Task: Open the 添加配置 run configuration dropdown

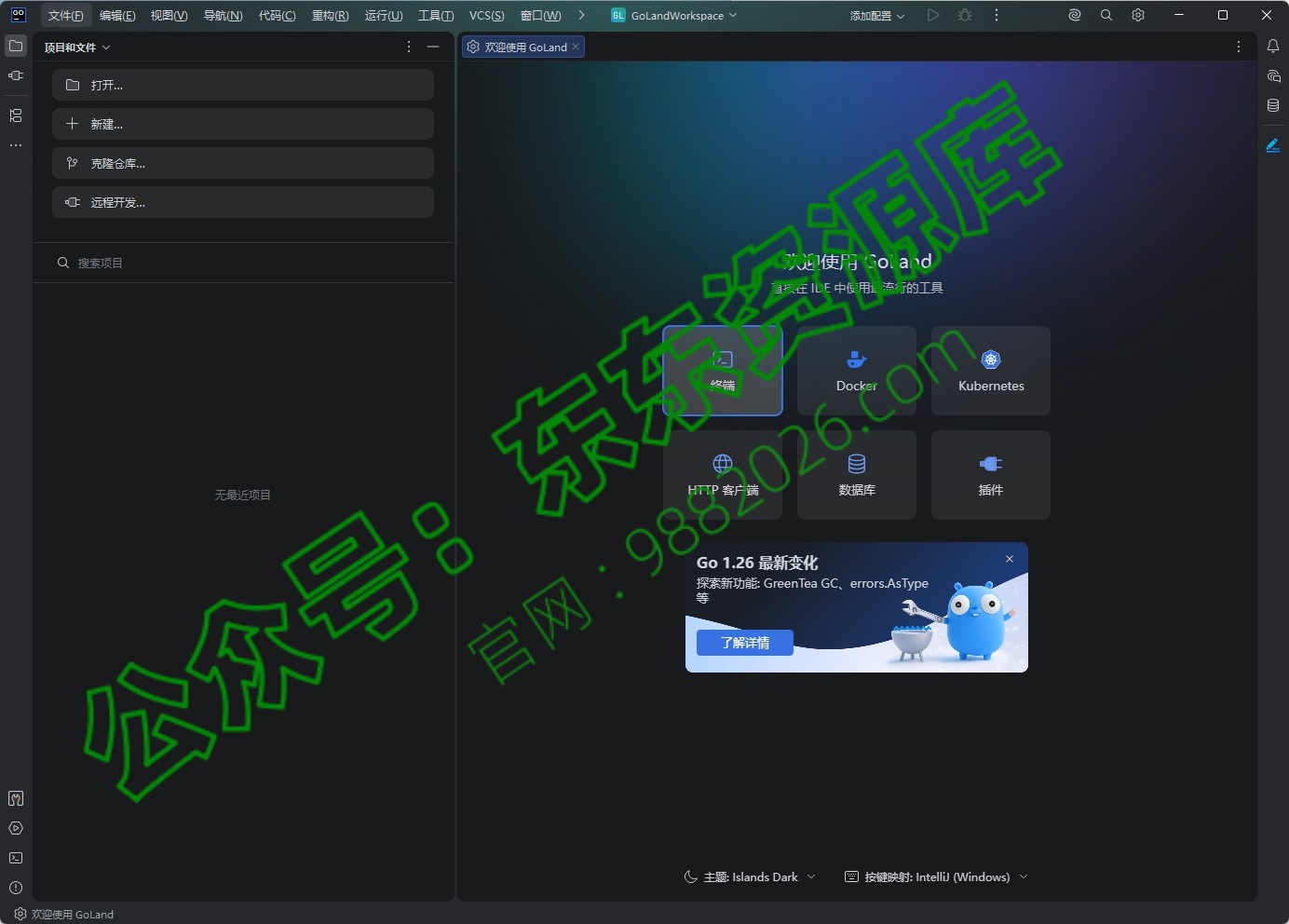Action: pyautogui.click(x=876, y=16)
